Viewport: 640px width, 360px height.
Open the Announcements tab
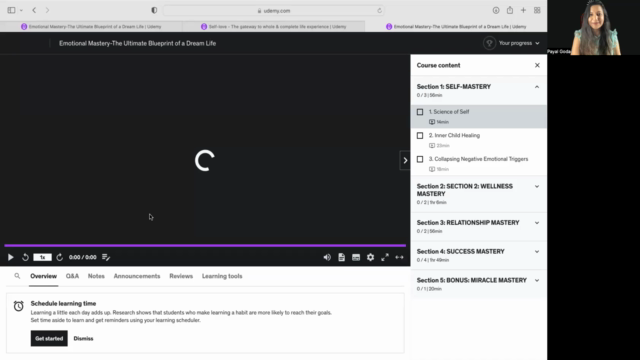(137, 276)
